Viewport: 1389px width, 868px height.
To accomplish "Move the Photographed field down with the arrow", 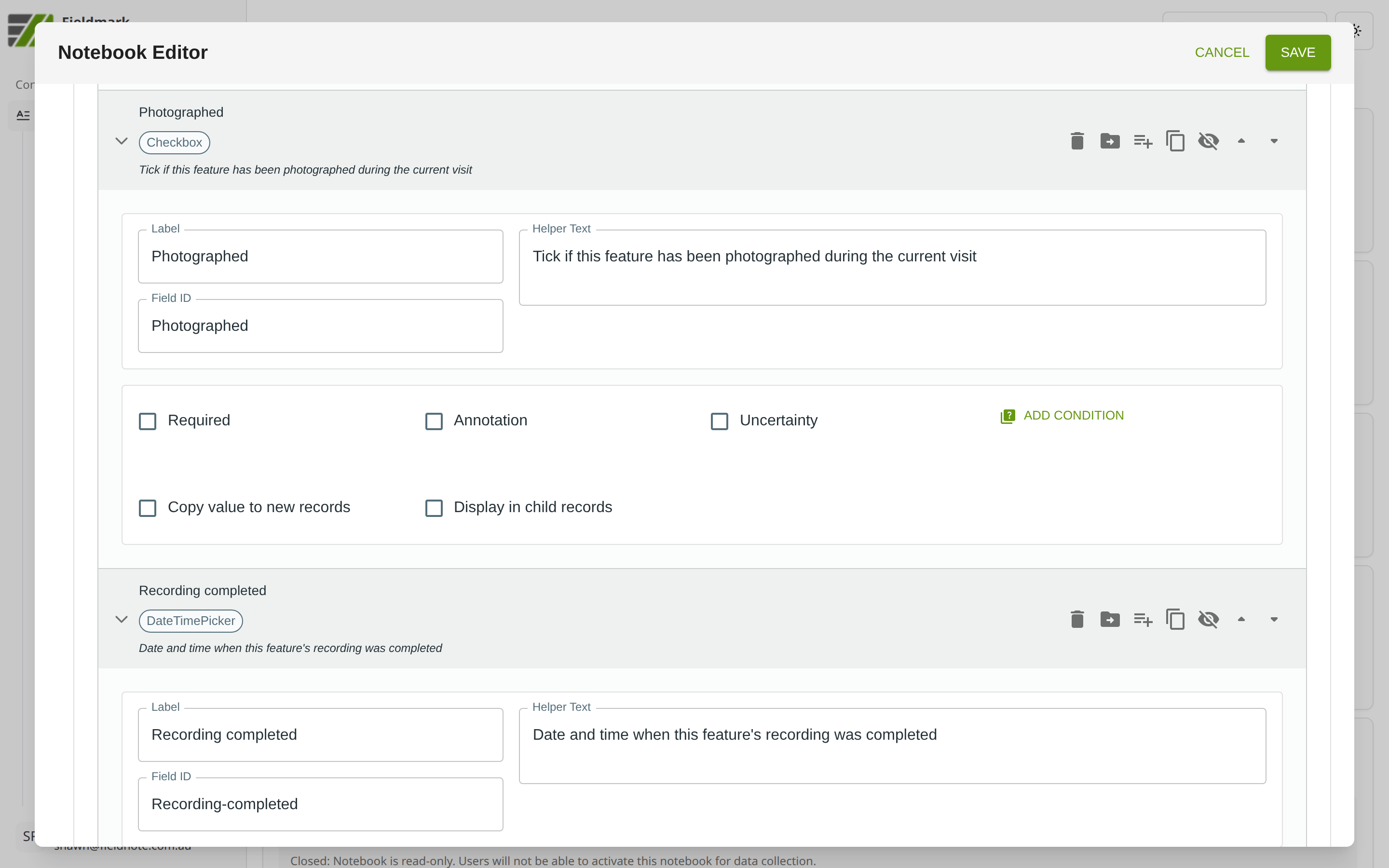I will tap(1274, 141).
